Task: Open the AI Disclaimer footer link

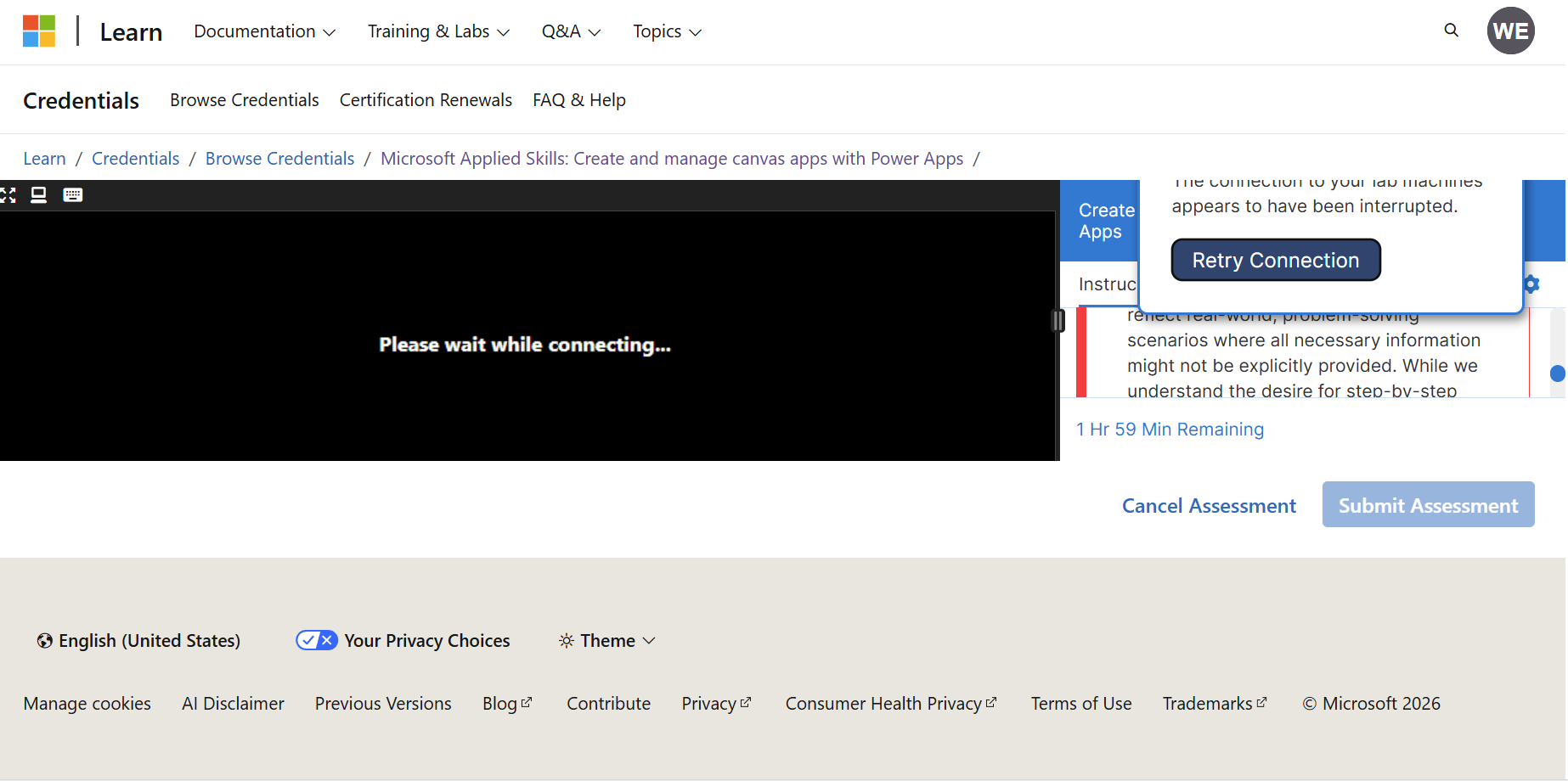Action: (x=233, y=704)
